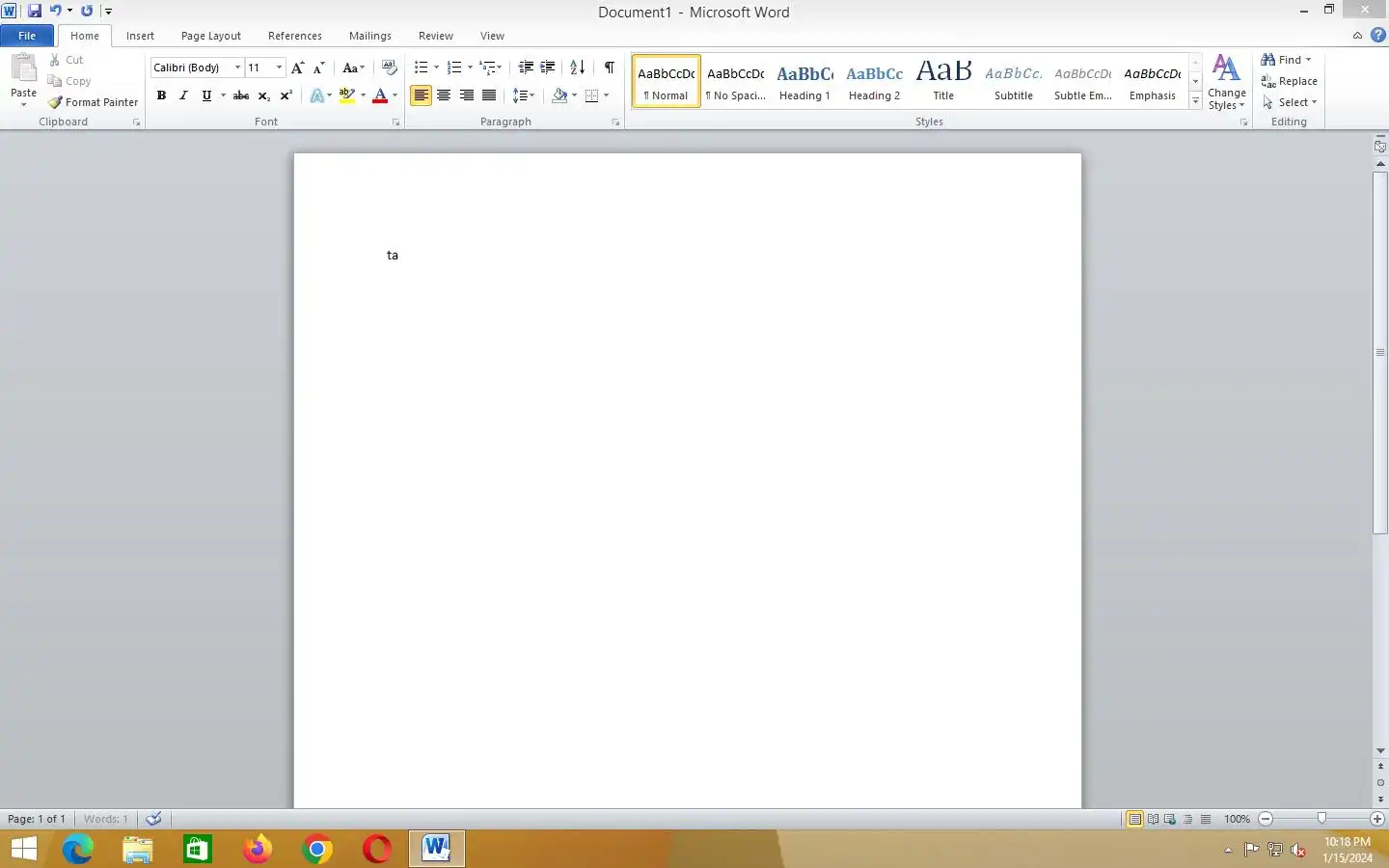Click the Sort A-Z icon
Viewport: 1389px width, 868px height.
[578, 68]
